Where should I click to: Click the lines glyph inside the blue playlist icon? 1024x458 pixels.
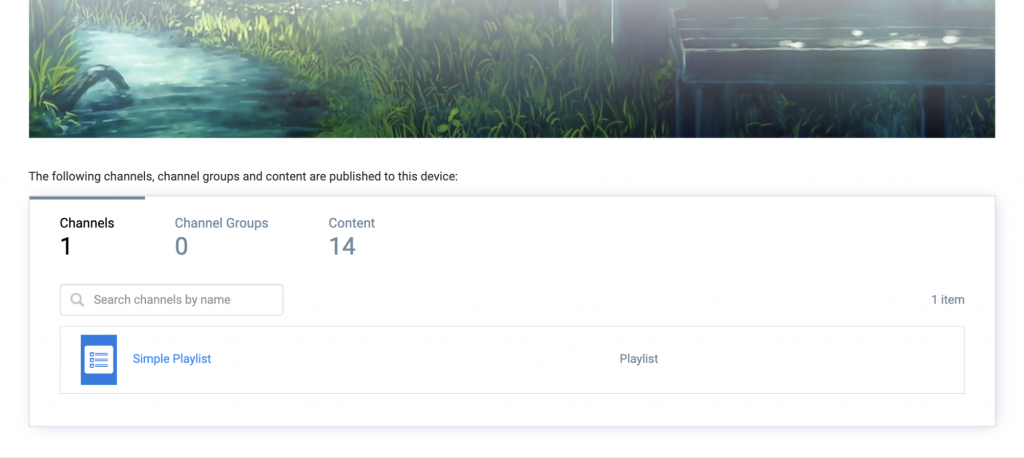point(99,360)
